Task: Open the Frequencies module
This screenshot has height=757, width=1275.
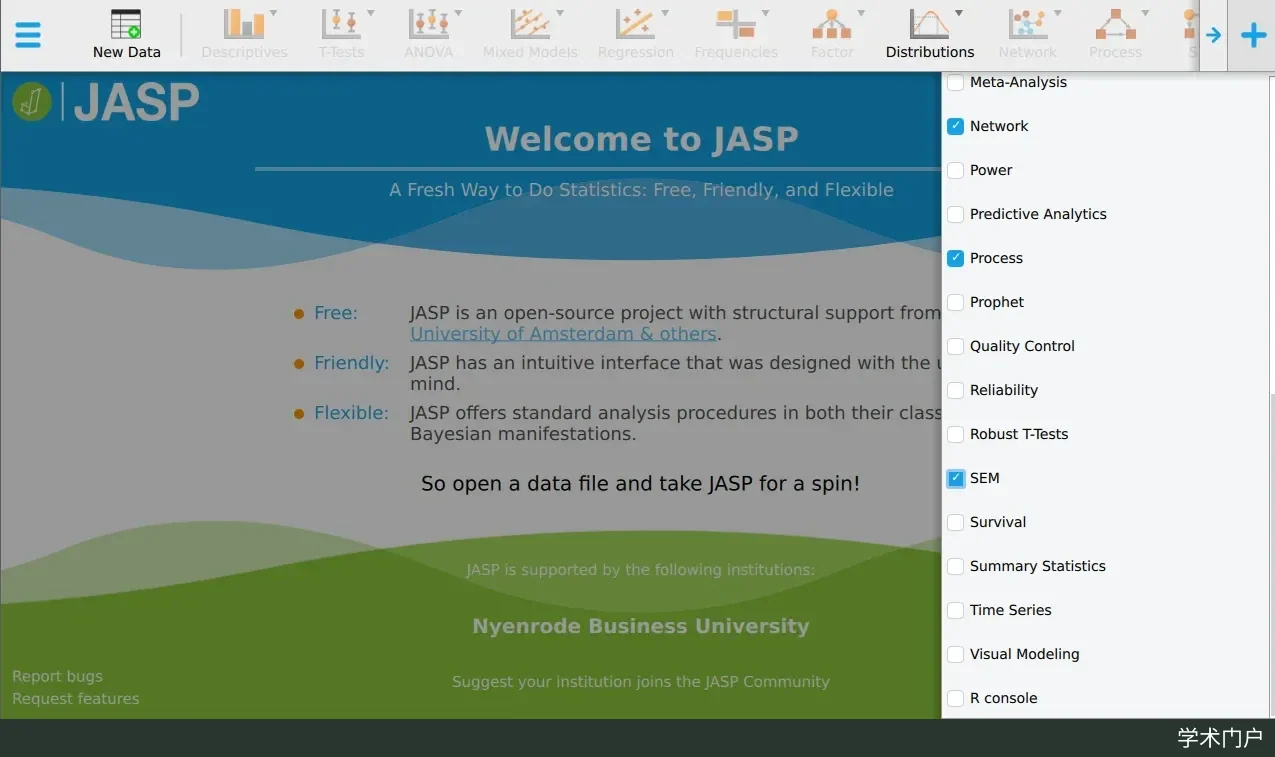Action: coord(735,35)
